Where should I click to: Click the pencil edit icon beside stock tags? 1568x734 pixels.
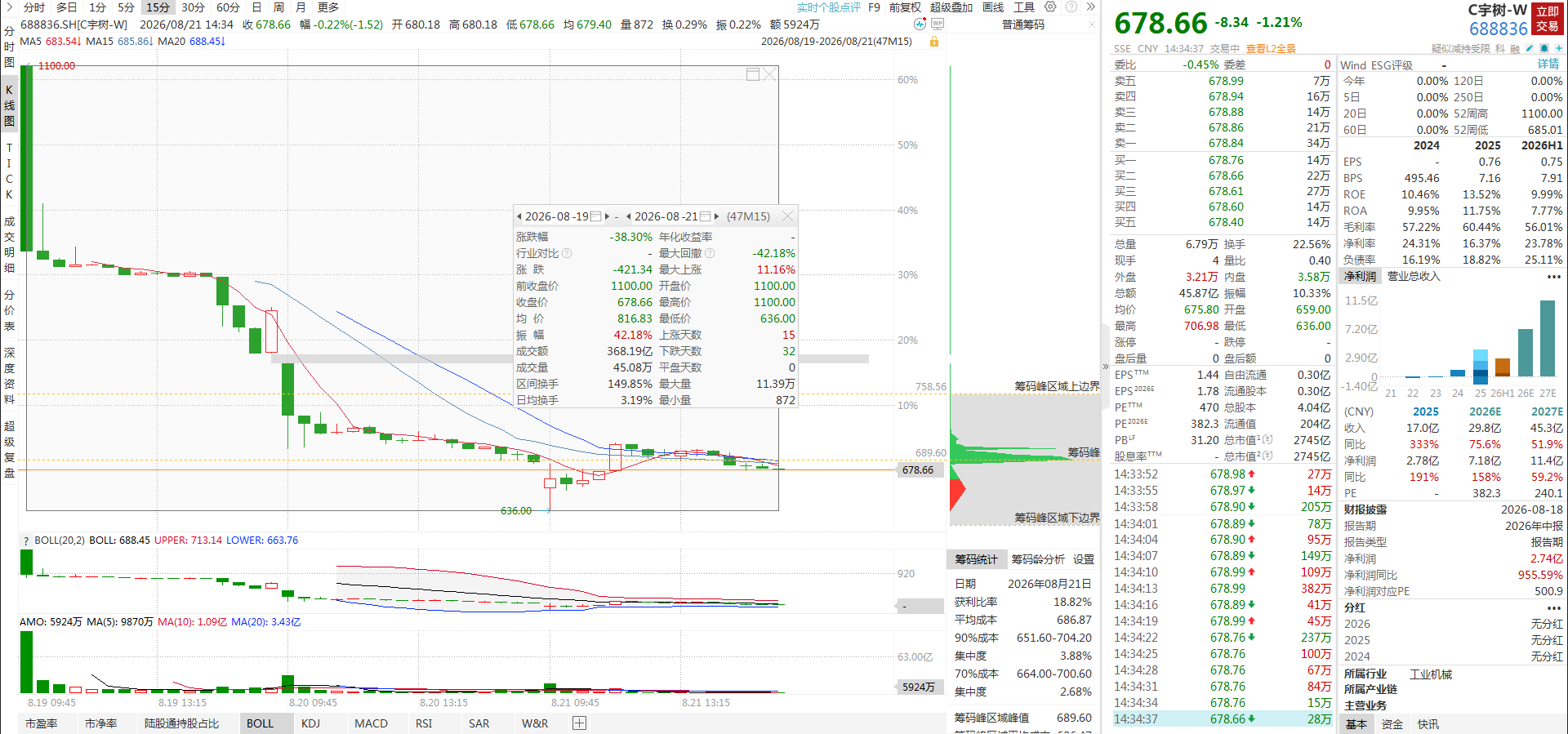point(1530,48)
